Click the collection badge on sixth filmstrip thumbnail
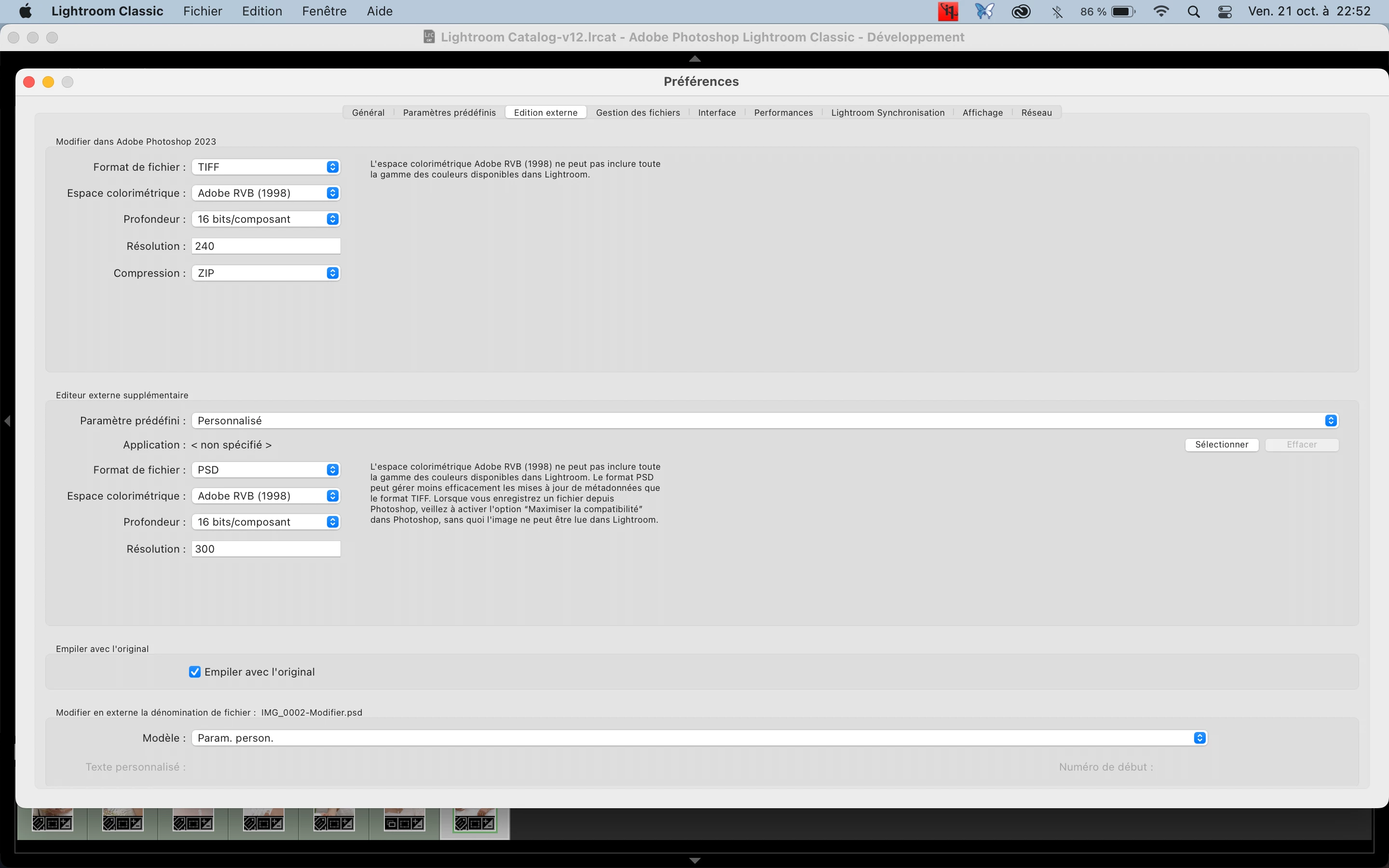The height and width of the screenshot is (868, 1389). click(x=391, y=824)
